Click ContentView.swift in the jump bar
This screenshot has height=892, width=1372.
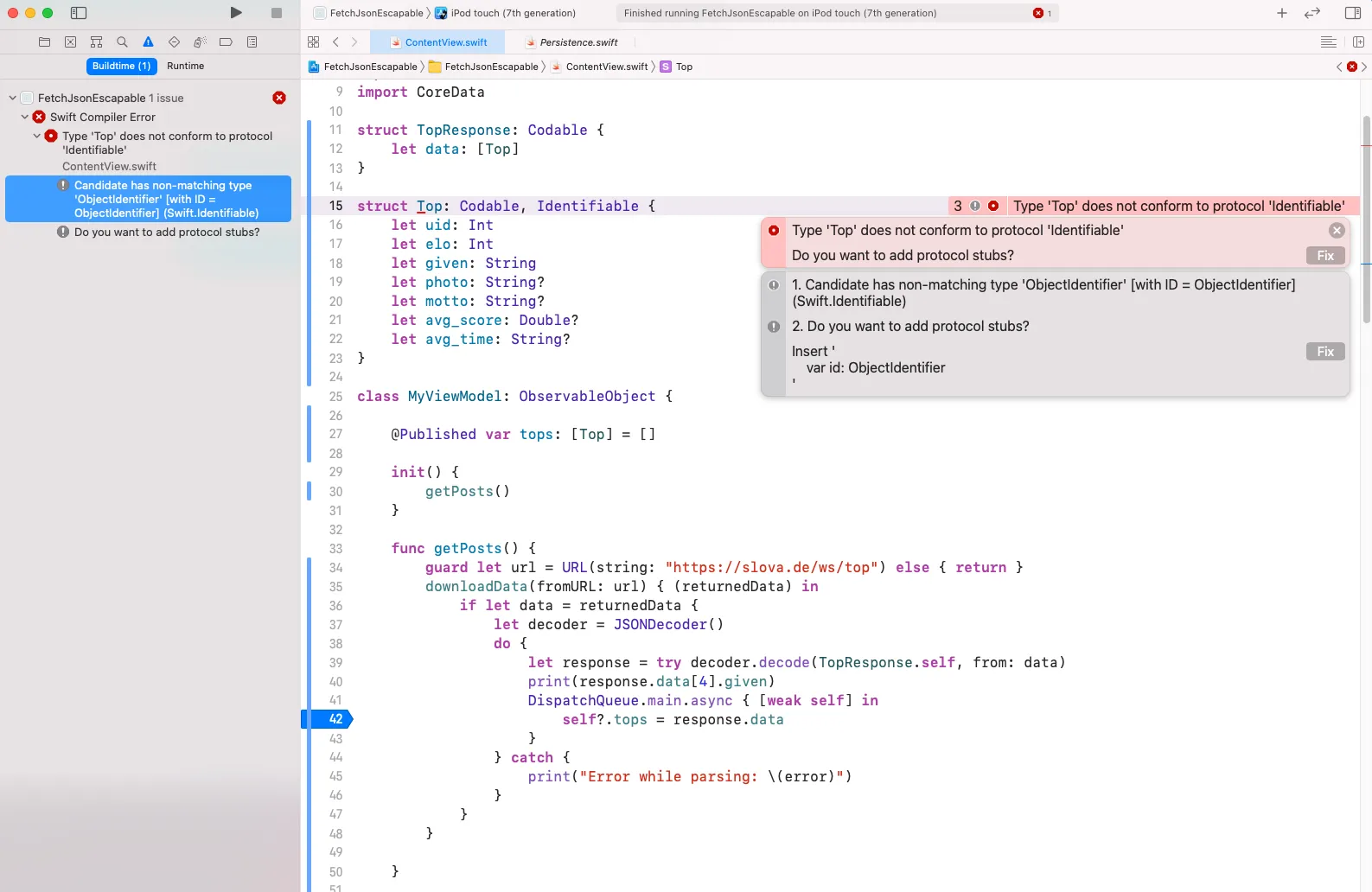(600, 67)
